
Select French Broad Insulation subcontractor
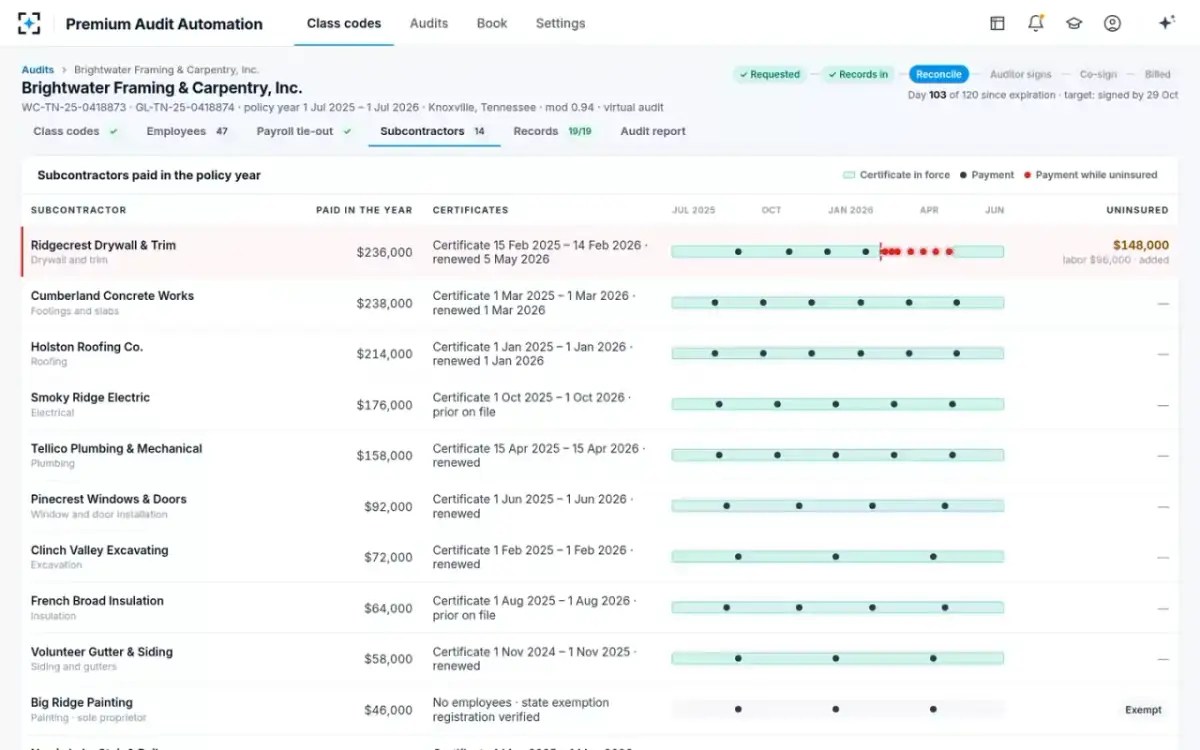97,601
